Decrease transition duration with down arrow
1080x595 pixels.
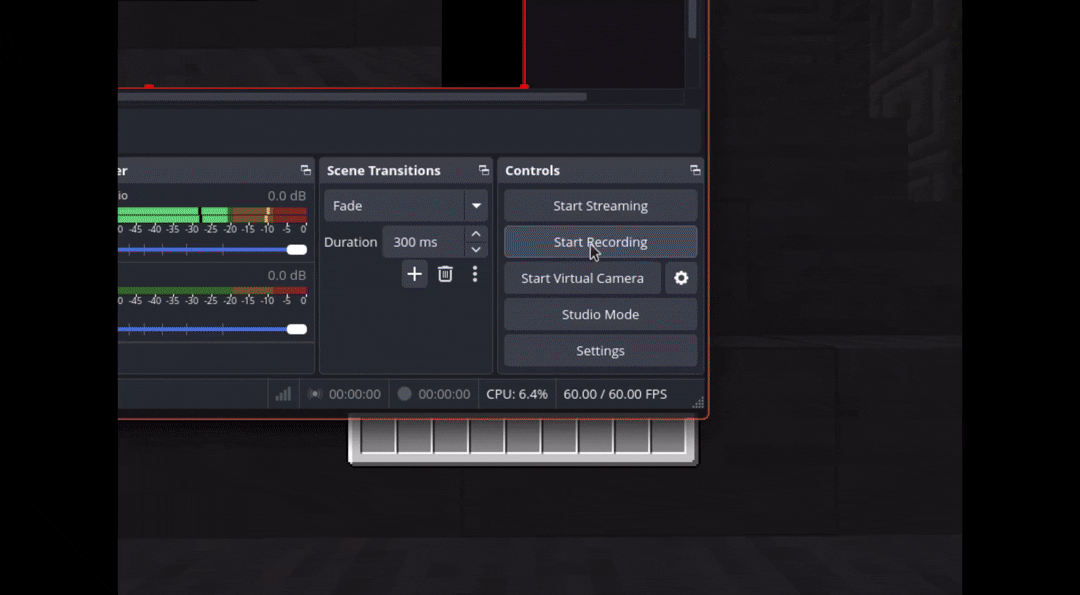coord(476,249)
